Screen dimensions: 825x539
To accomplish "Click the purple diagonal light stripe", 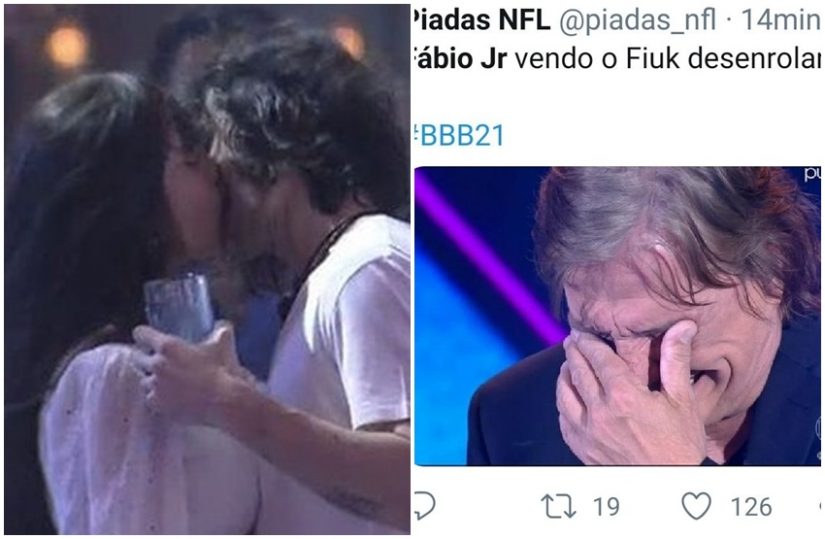I will point(487,259).
